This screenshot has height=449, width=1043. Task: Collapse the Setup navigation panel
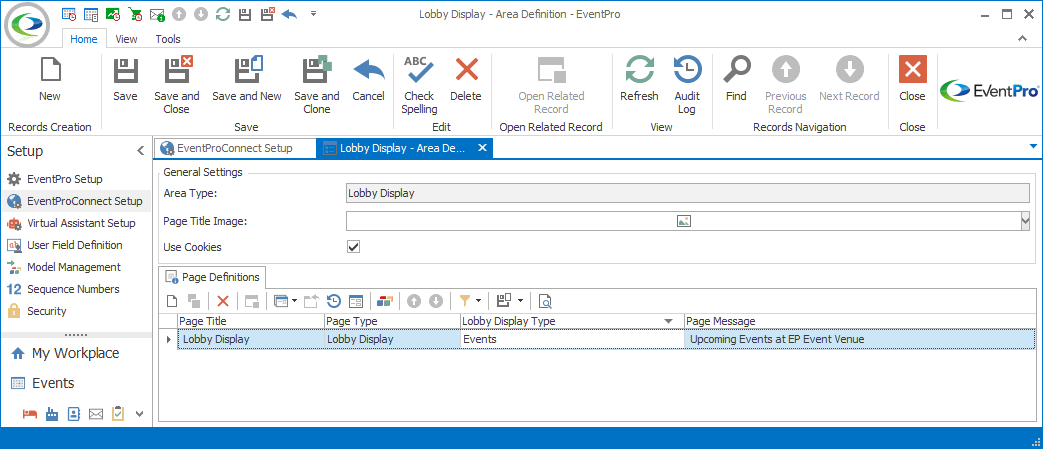140,151
